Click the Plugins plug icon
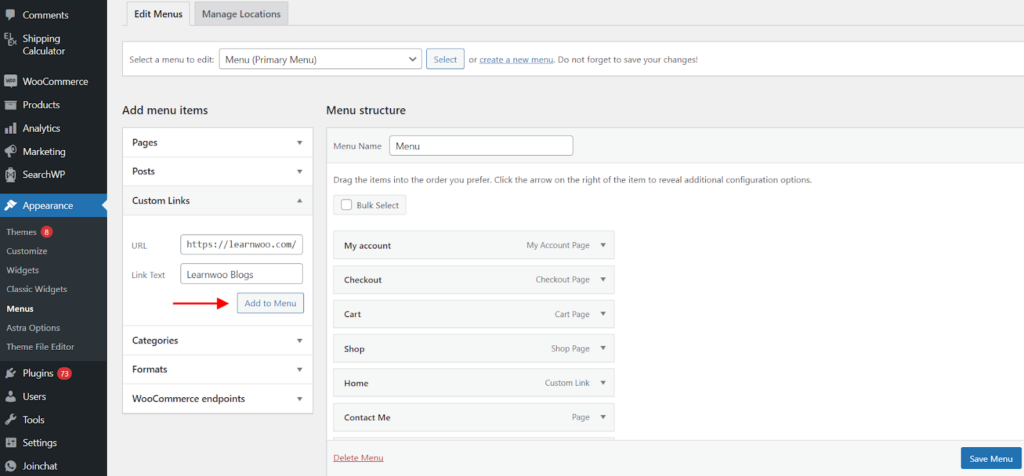 [10, 373]
